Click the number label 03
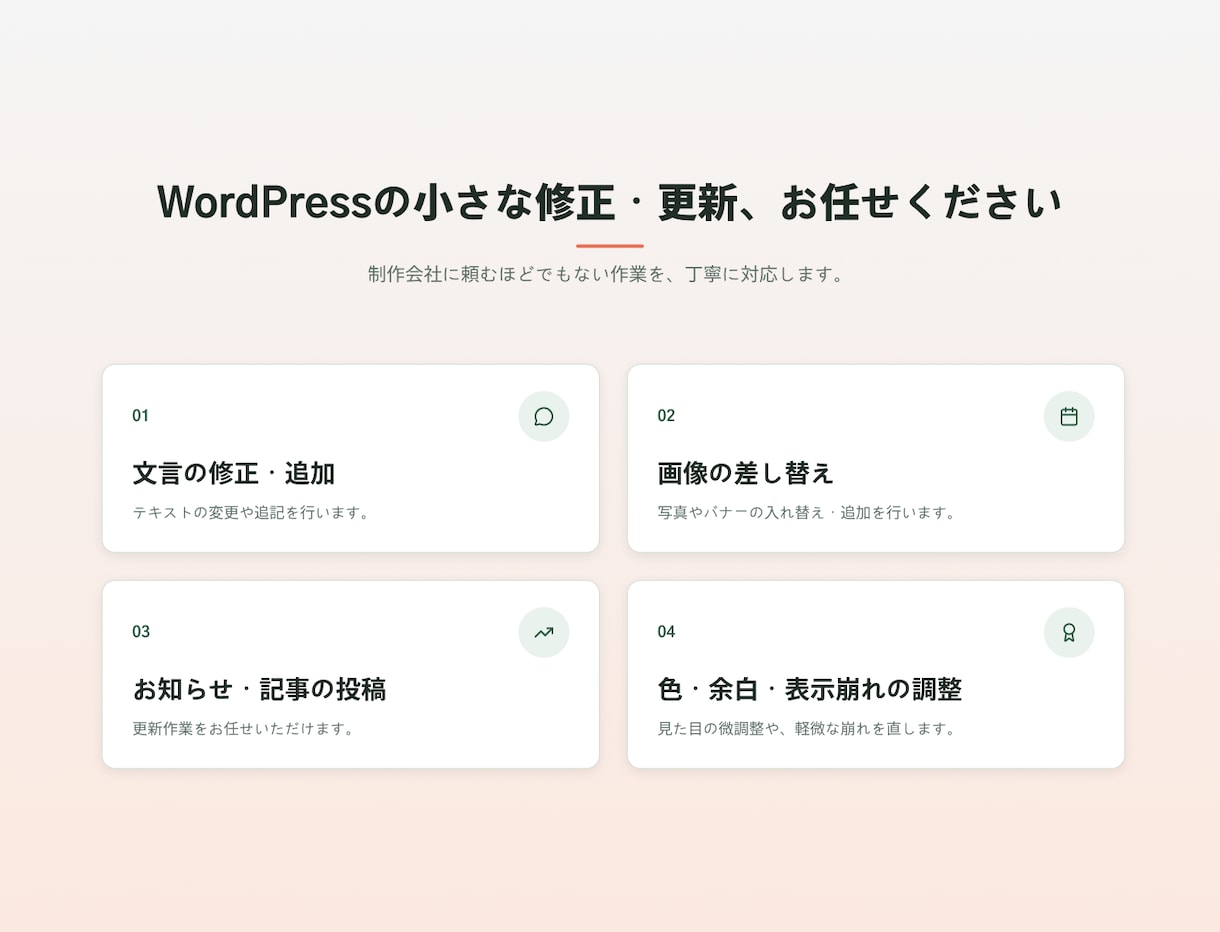 (x=141, y=632)
